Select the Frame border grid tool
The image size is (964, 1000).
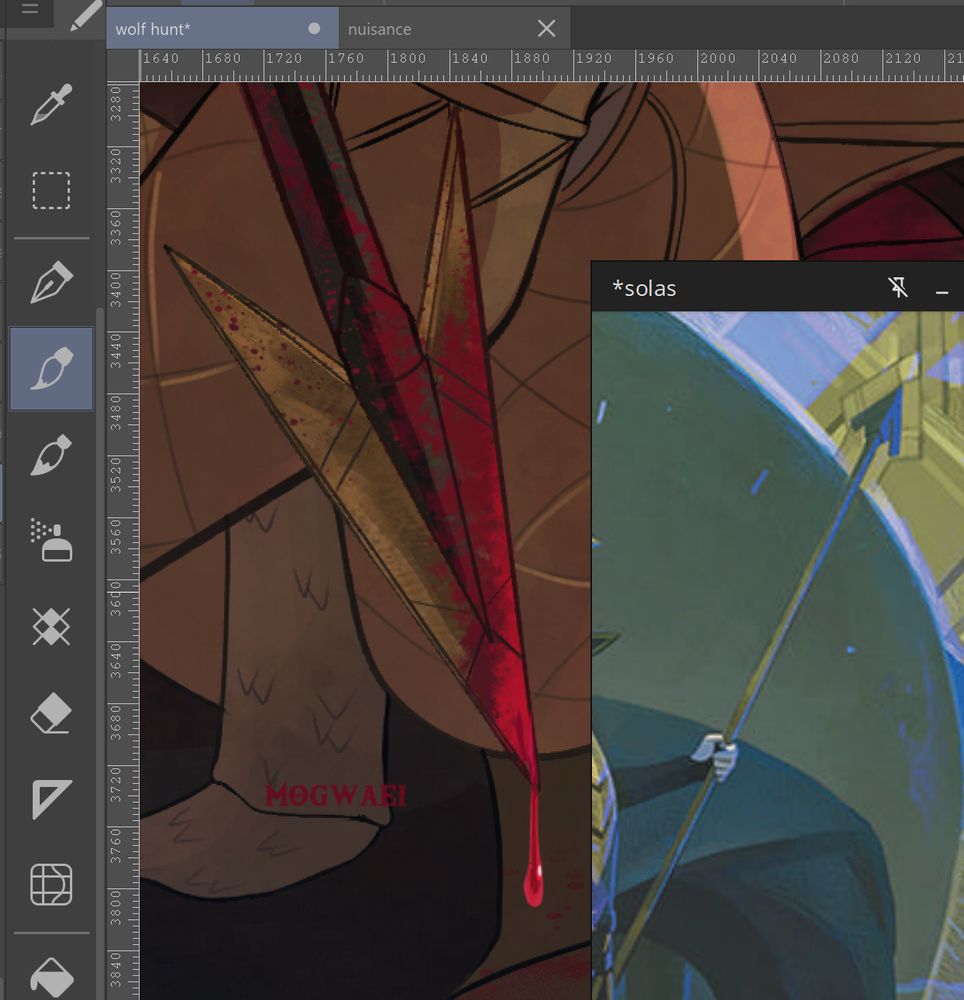pyautogui.click(x=51, y=885)
